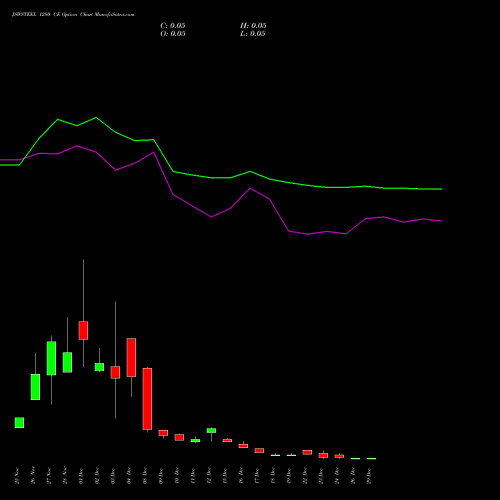
Task: Click the '12 Dec' date label
Action: pos(209,476)
